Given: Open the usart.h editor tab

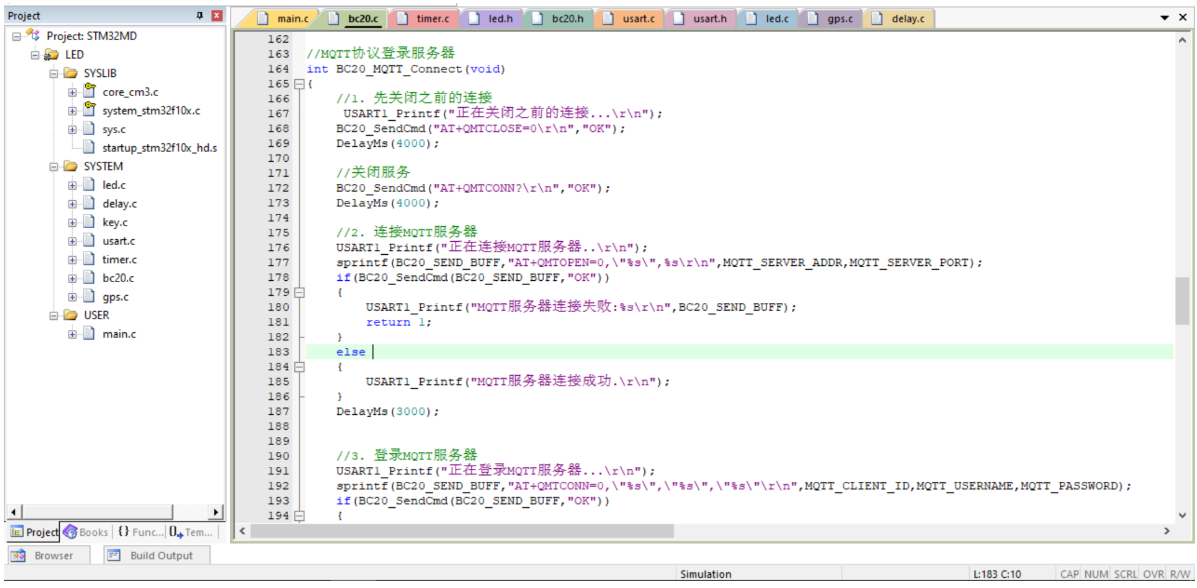Looking at the screenshot, I should click(x=701, y=18).
